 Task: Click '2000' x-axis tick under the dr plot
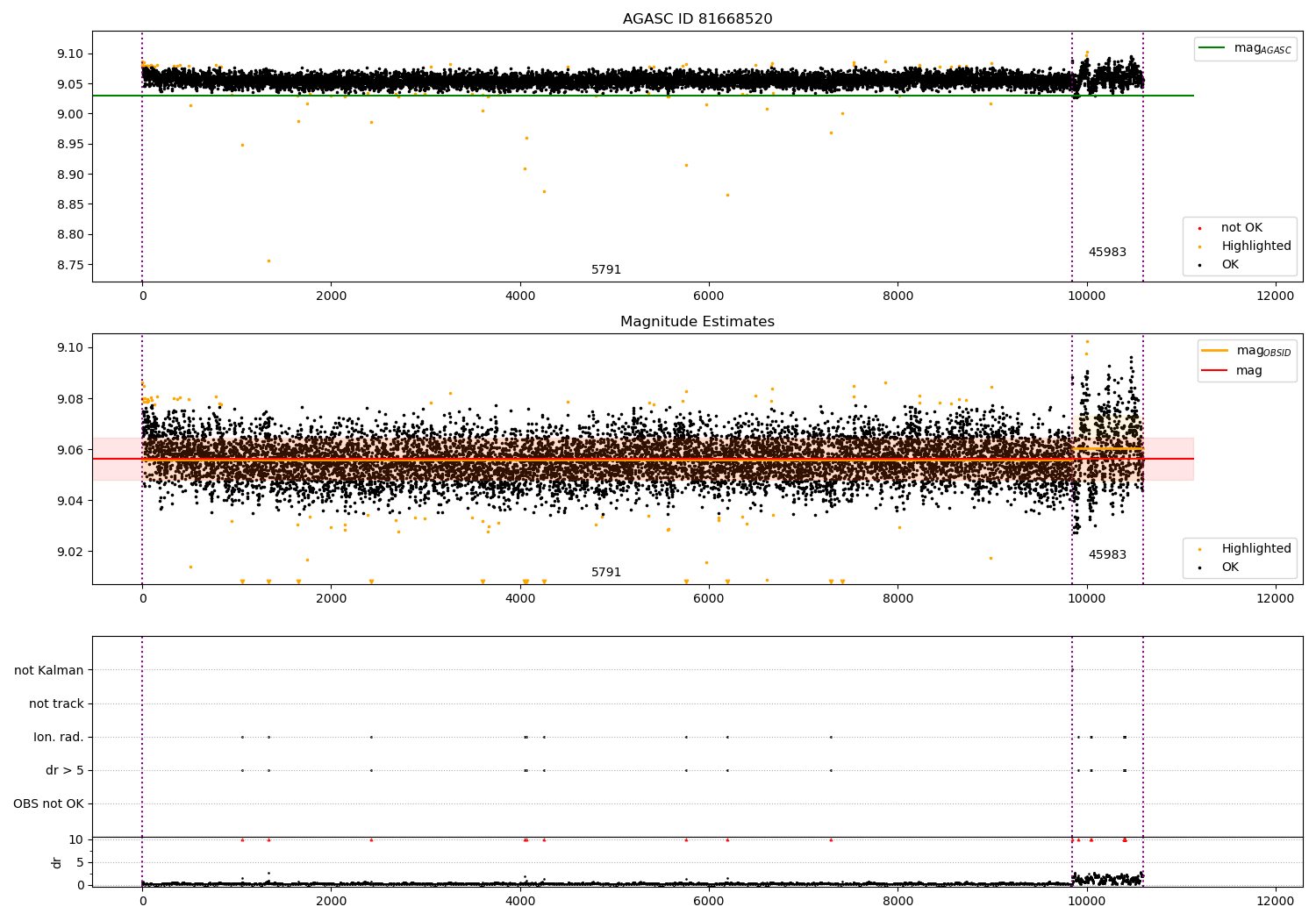pyautogui.click(x=331, y=902)
